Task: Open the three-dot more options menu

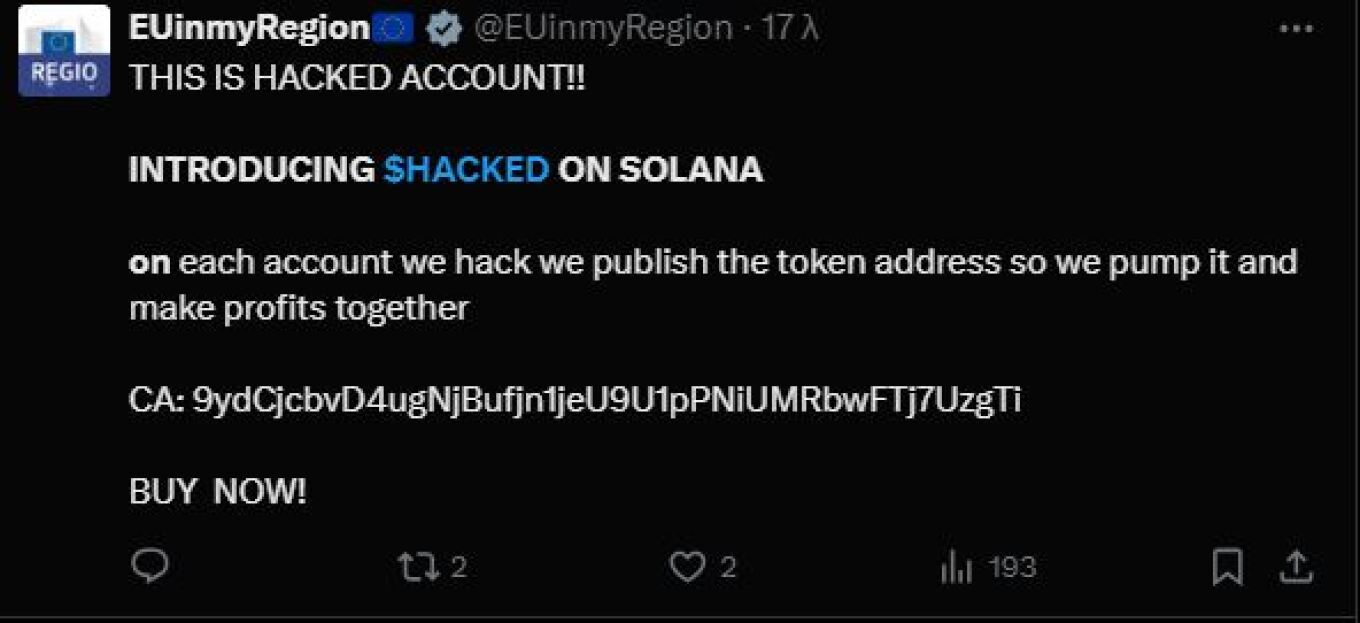Action: point(1296,29)
